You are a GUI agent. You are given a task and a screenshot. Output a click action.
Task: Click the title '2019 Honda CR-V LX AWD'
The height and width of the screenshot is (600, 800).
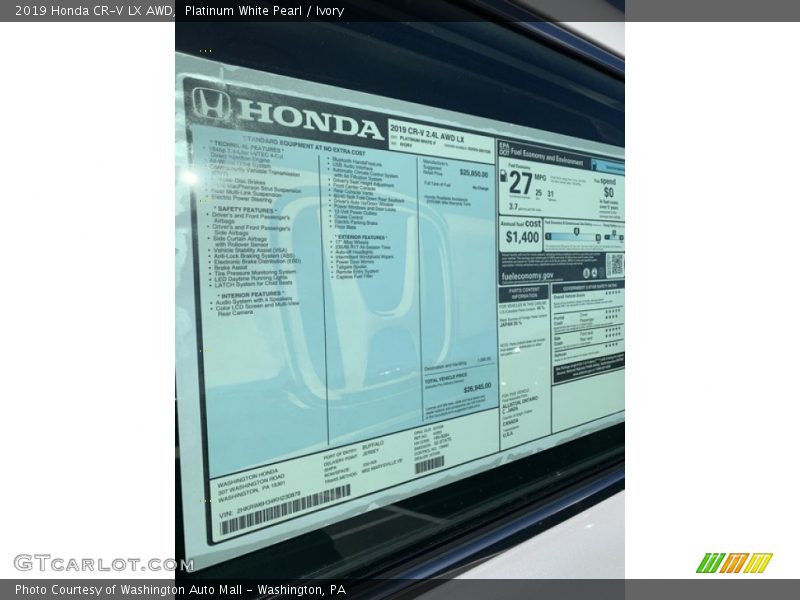[x=94, y=11]
